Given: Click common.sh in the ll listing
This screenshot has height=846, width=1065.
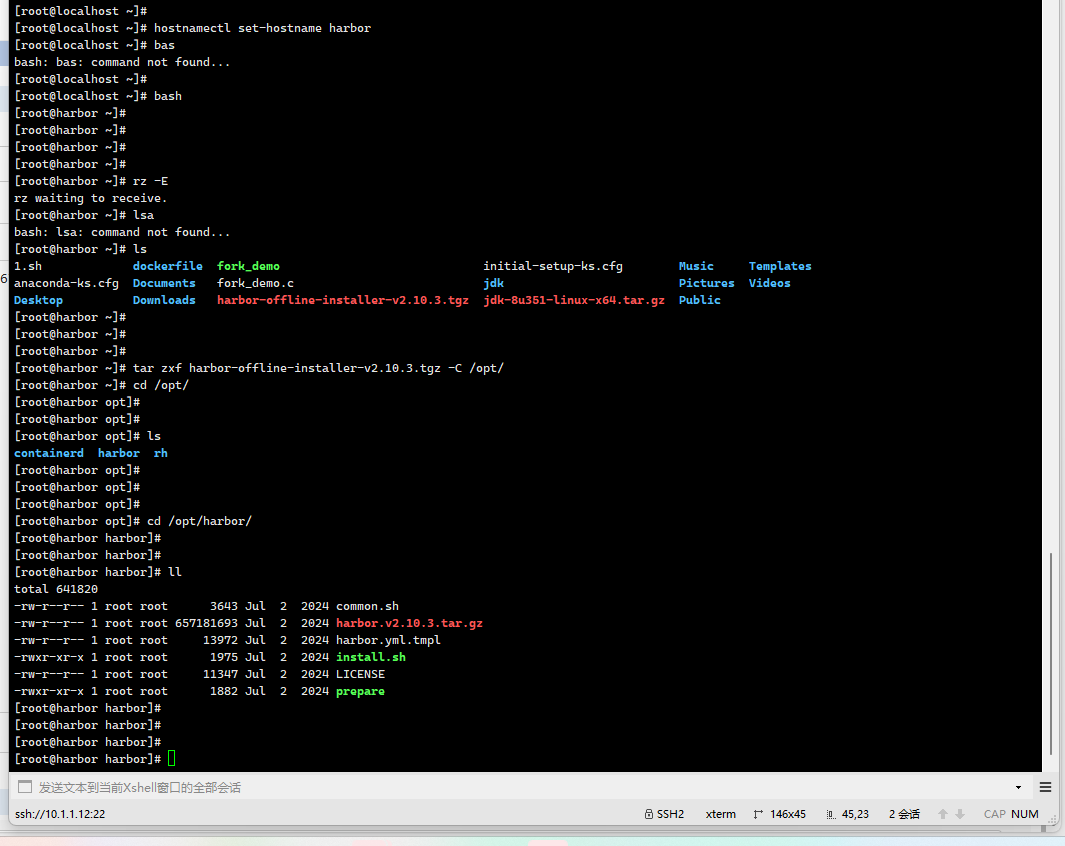Looking at the screenshot, I should pyautogui.click(x=367, y=606).
